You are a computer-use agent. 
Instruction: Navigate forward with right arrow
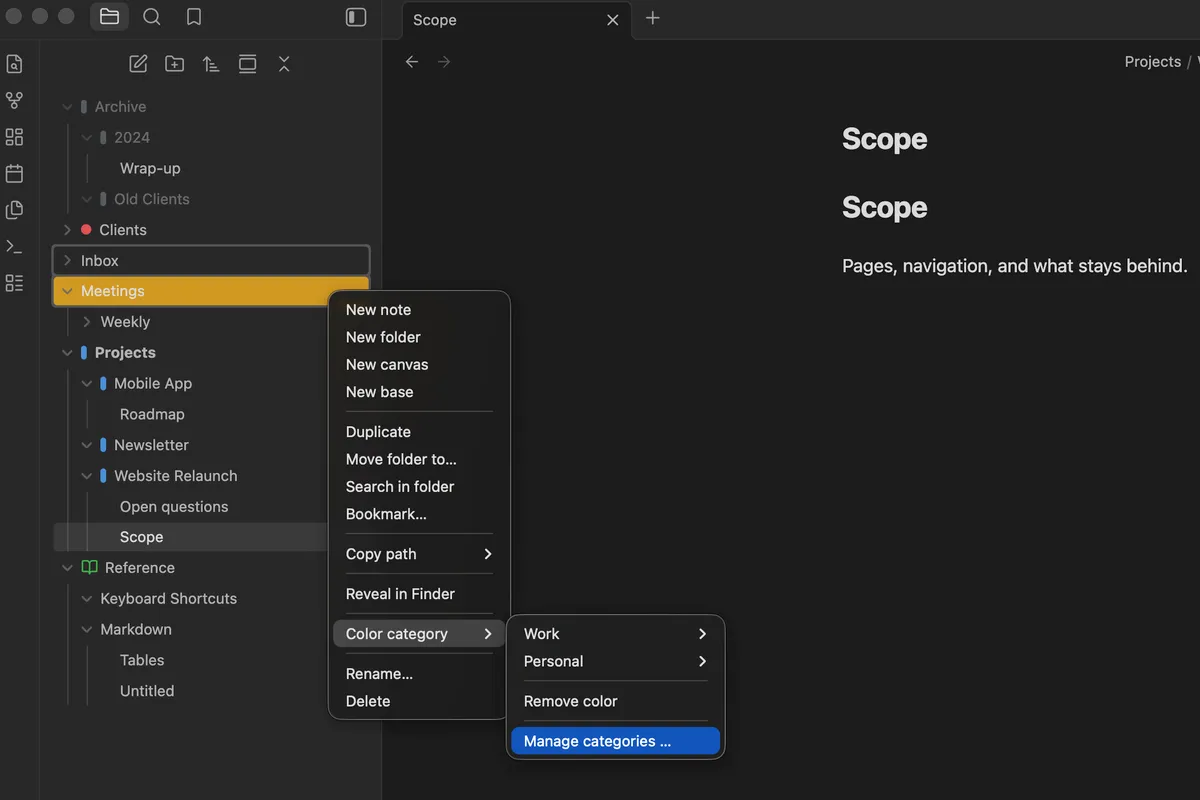(x=444, y=62)
